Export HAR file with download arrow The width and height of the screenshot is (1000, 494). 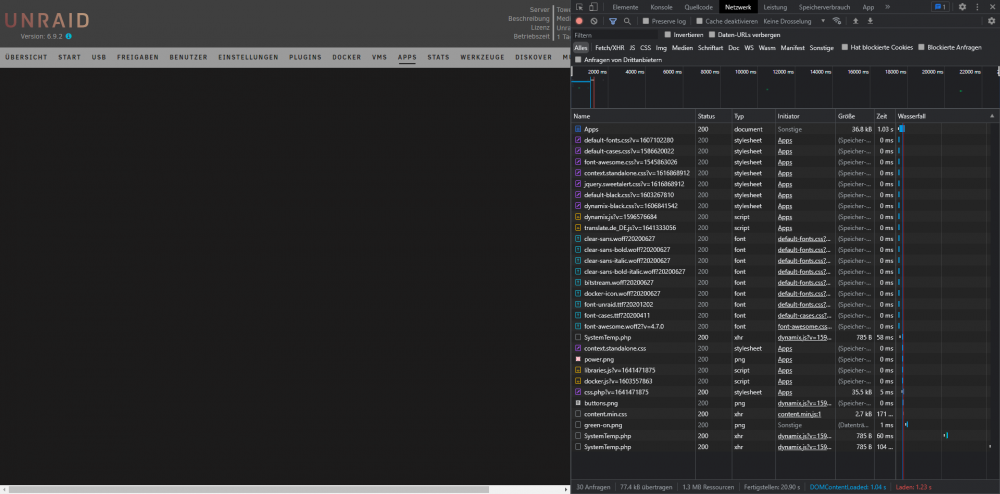(870, 21)
